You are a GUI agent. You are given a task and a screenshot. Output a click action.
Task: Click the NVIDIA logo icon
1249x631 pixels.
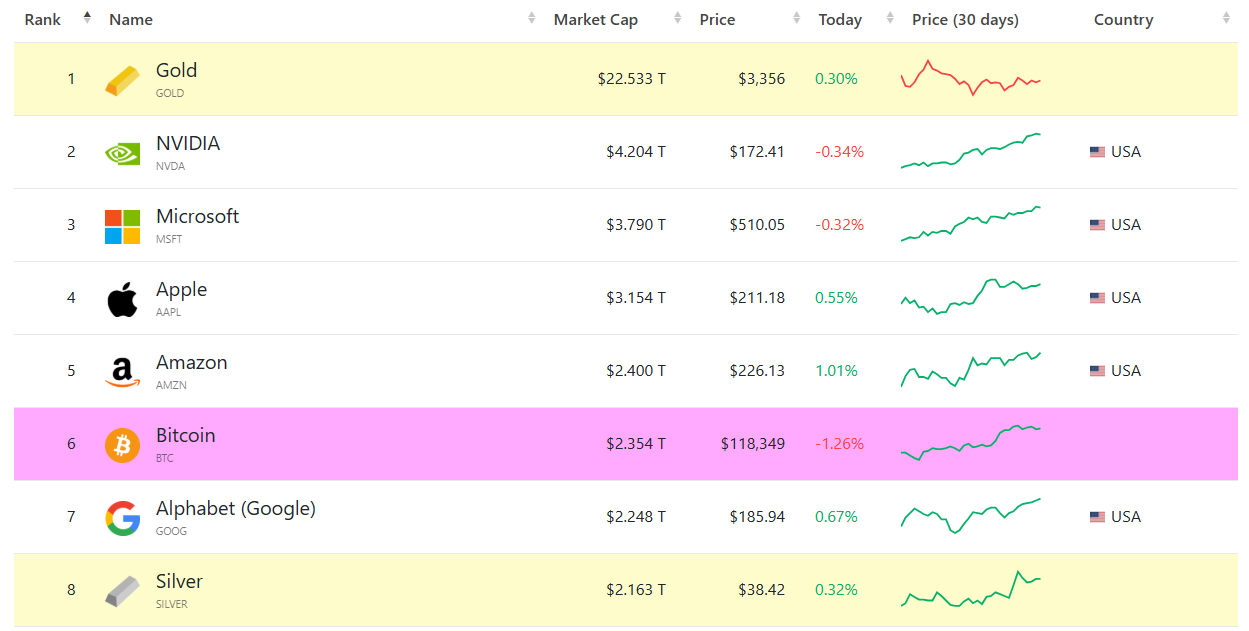(x=122, y=153)
